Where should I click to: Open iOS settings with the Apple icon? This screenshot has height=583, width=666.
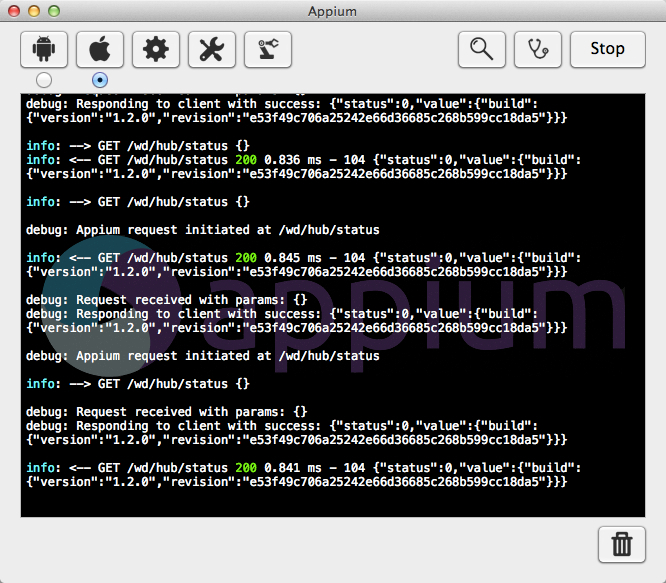[100, 49]
